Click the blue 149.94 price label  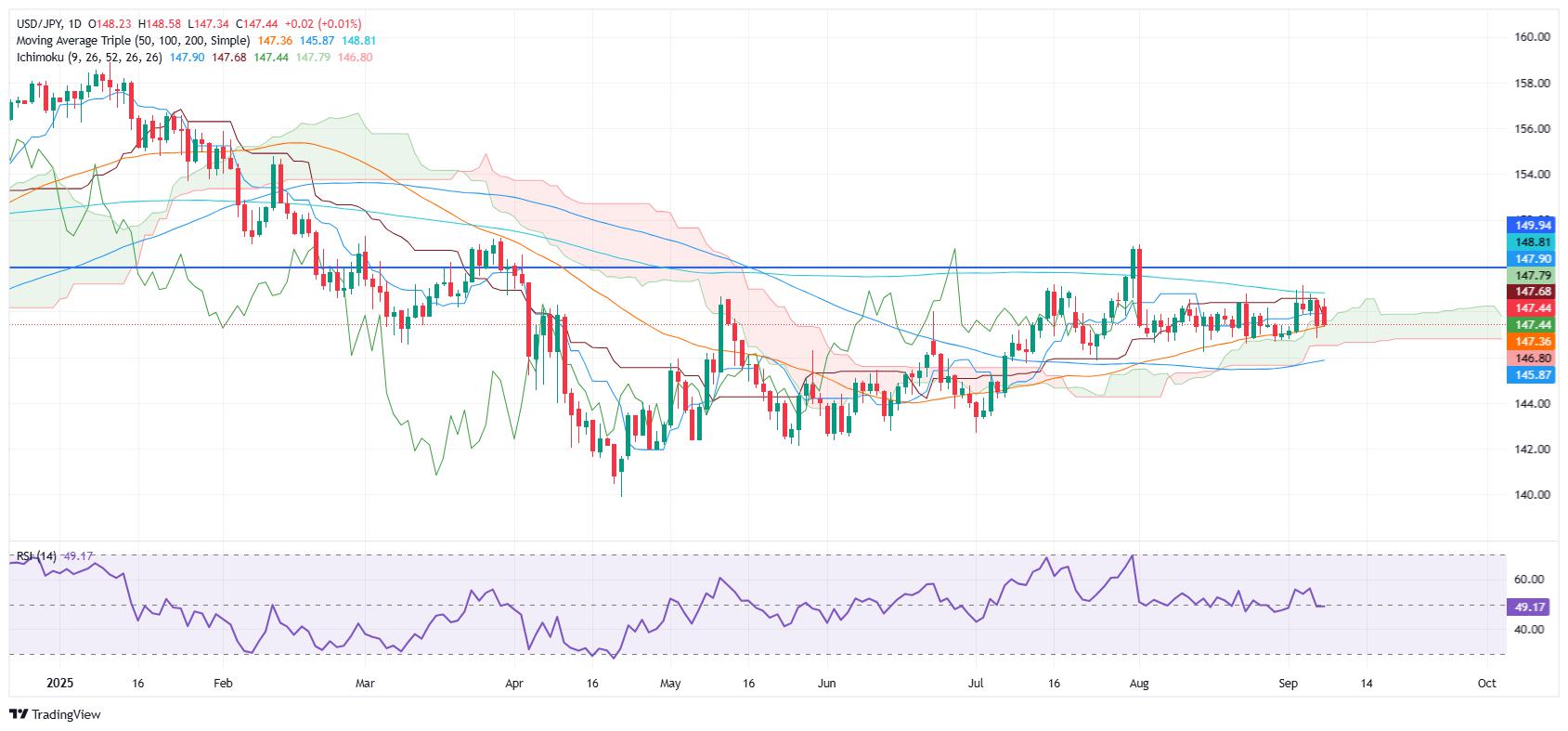click(x=1533, y=225)
